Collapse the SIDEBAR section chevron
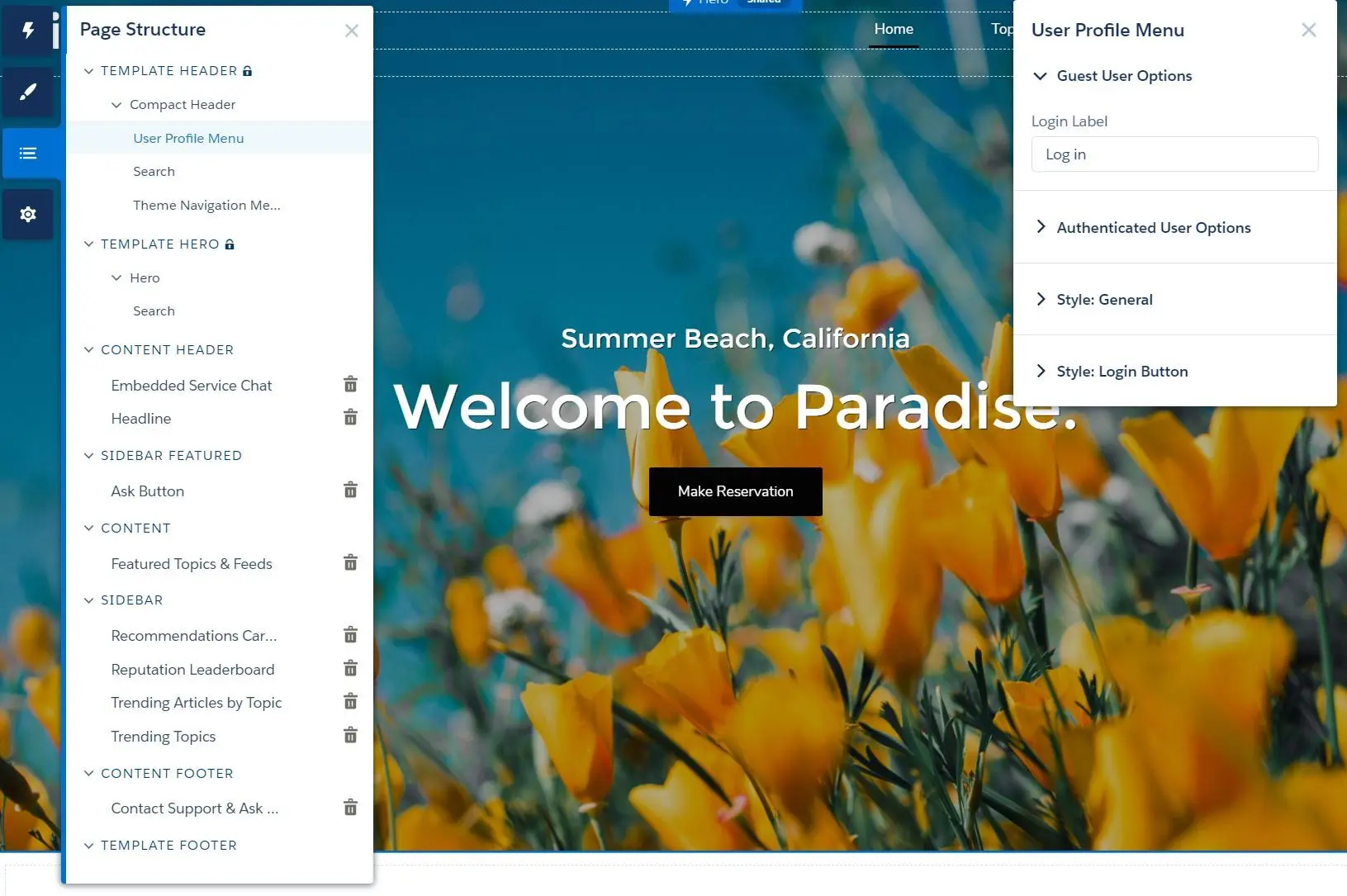 pyautogui.click(x=89, y=600)
